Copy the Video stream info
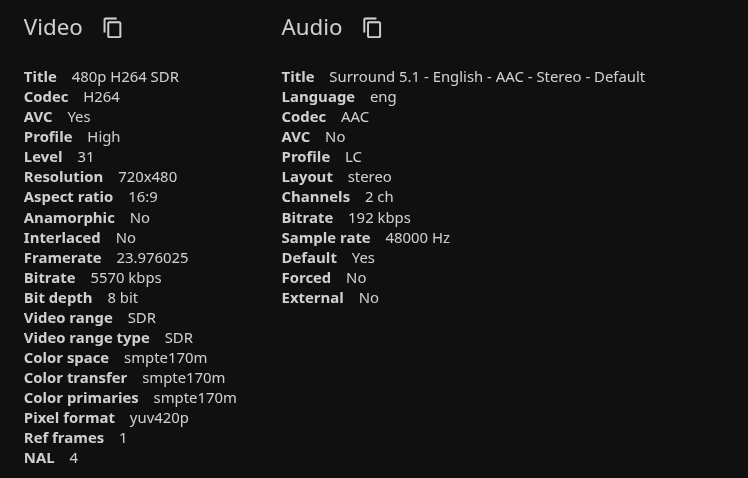748x478 pixels. 113,28
